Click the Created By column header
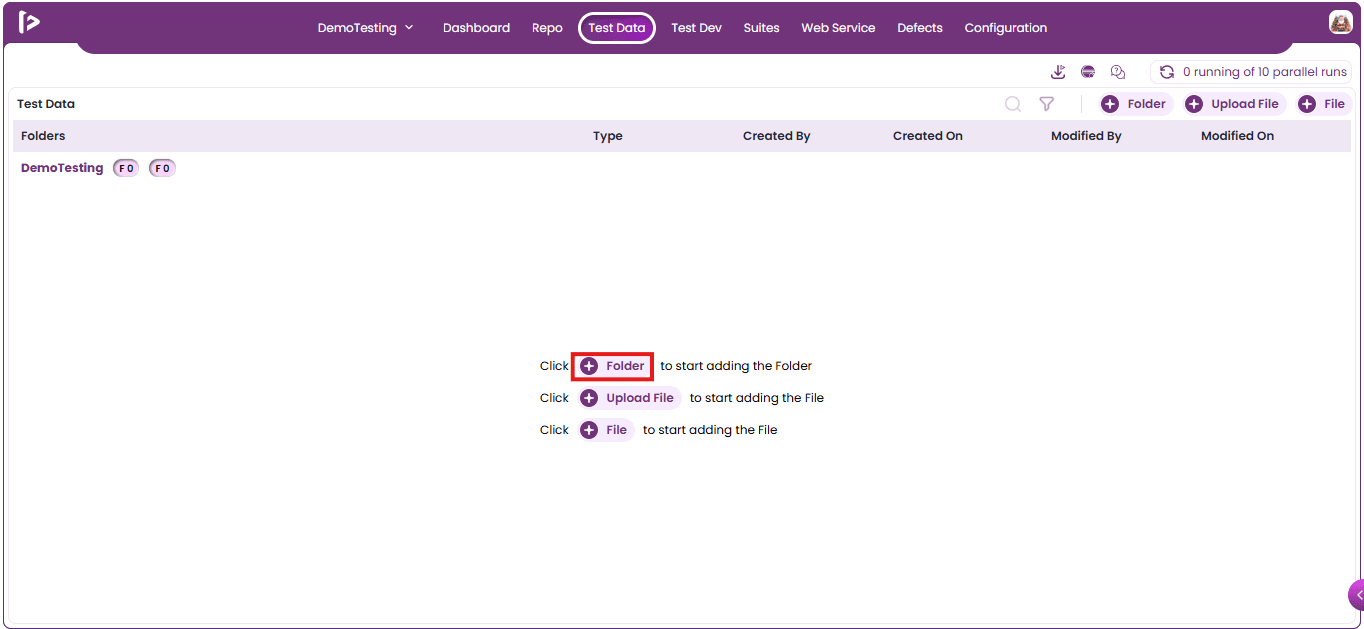Viewport: 1364px width, 629px height. 776,136
